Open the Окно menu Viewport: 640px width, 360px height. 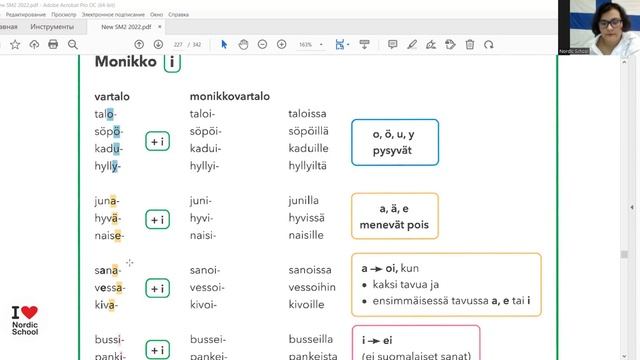[156, 15]
